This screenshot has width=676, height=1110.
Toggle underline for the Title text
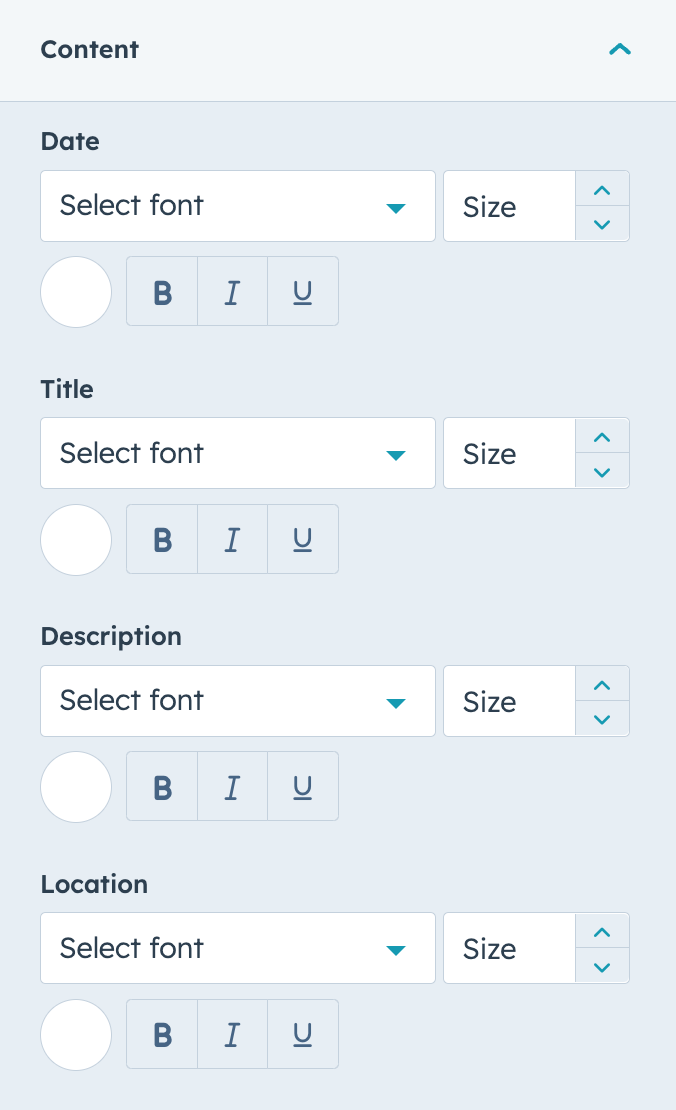(x=303, y=539)
